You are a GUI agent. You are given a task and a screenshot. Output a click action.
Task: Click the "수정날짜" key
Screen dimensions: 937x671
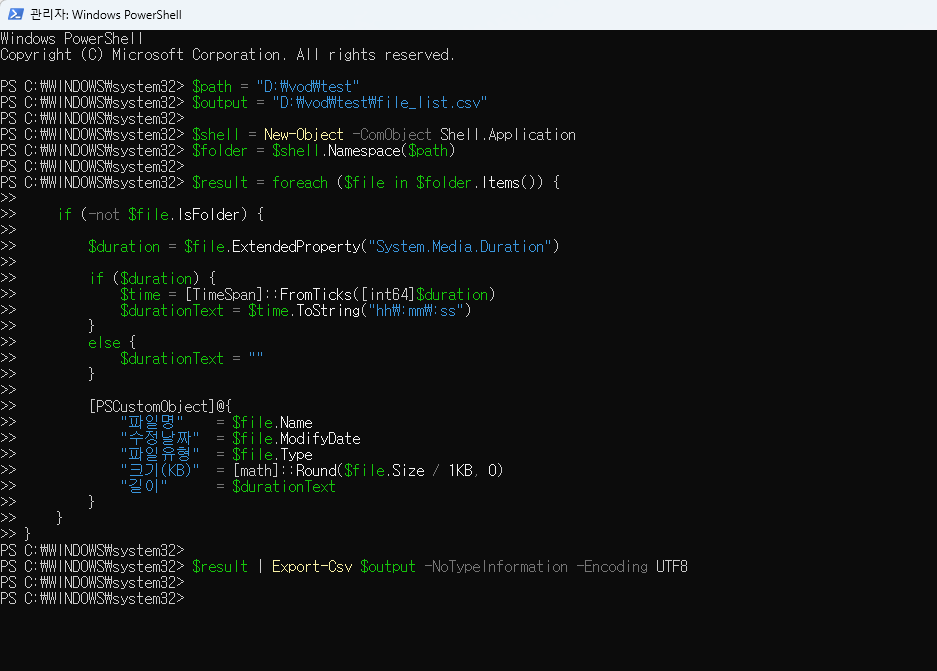point(160,439)
